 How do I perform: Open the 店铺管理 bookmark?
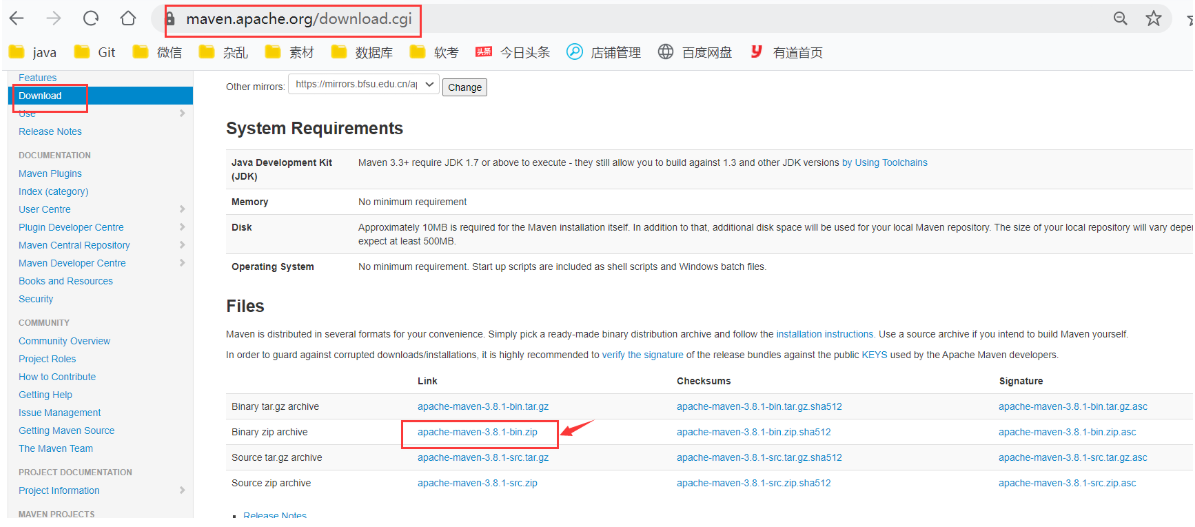click(604, 53)
